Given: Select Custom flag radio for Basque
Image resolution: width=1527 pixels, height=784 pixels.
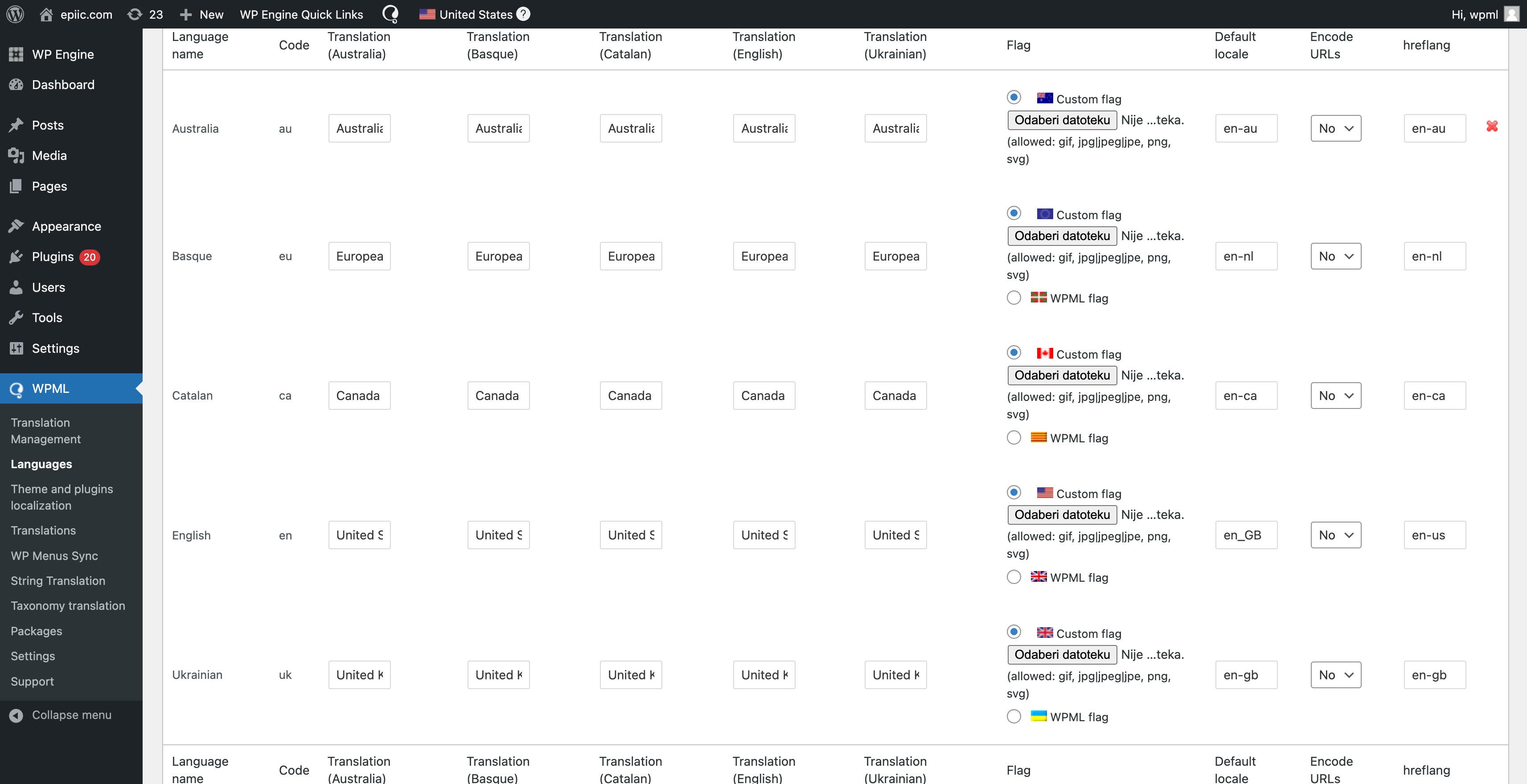Looking at the screenshot, I should pos(1014,213).
